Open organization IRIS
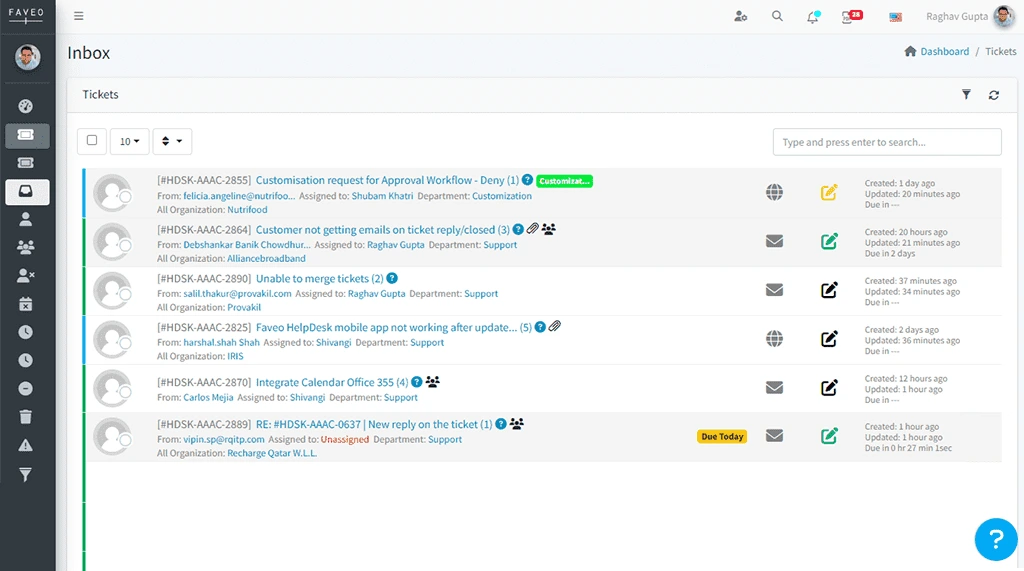This screenshot has height=571, width=1024. [x=235, y=357]
